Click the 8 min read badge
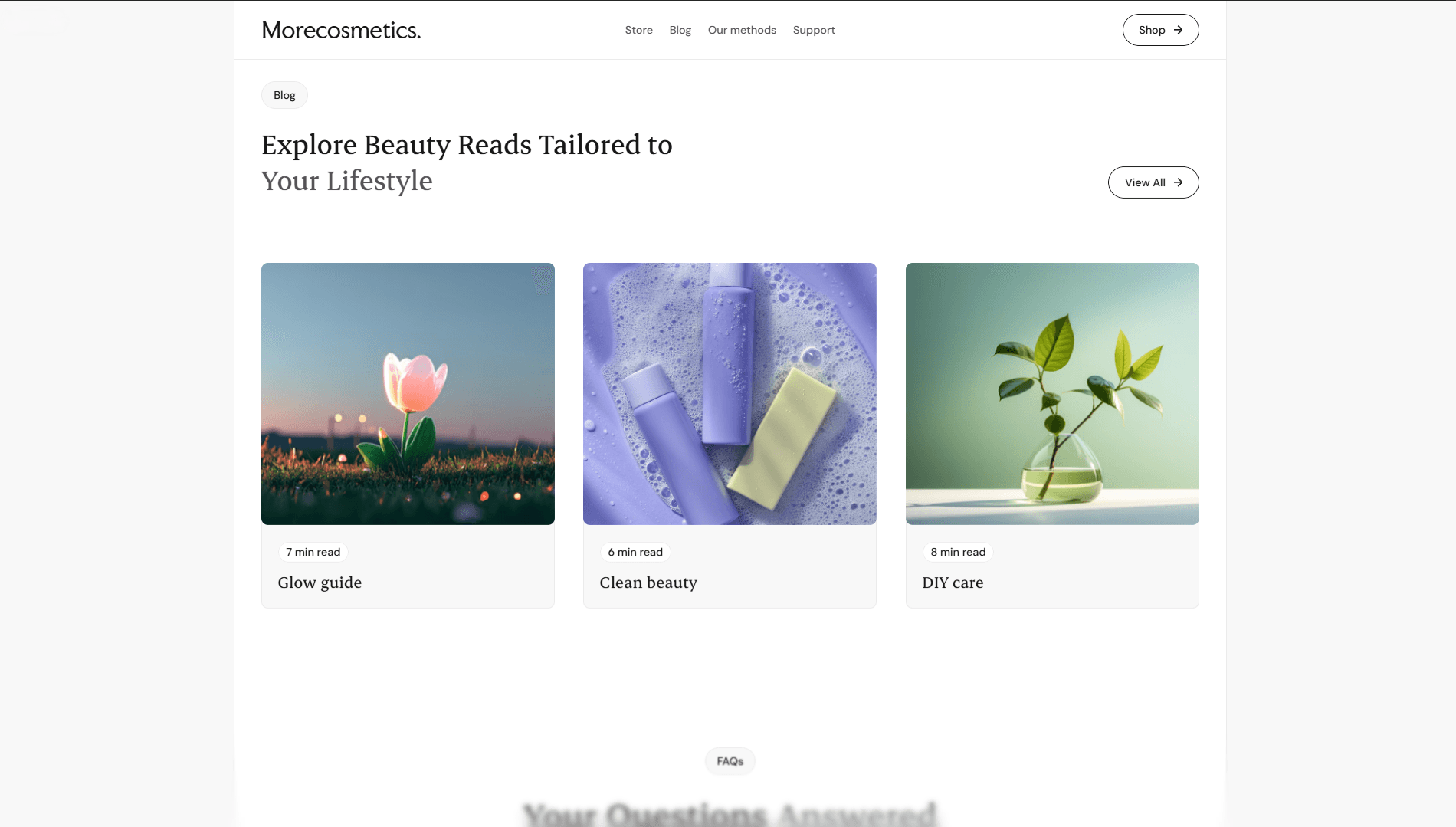This screenshot has width=1456, height=827. click(958, 552)
